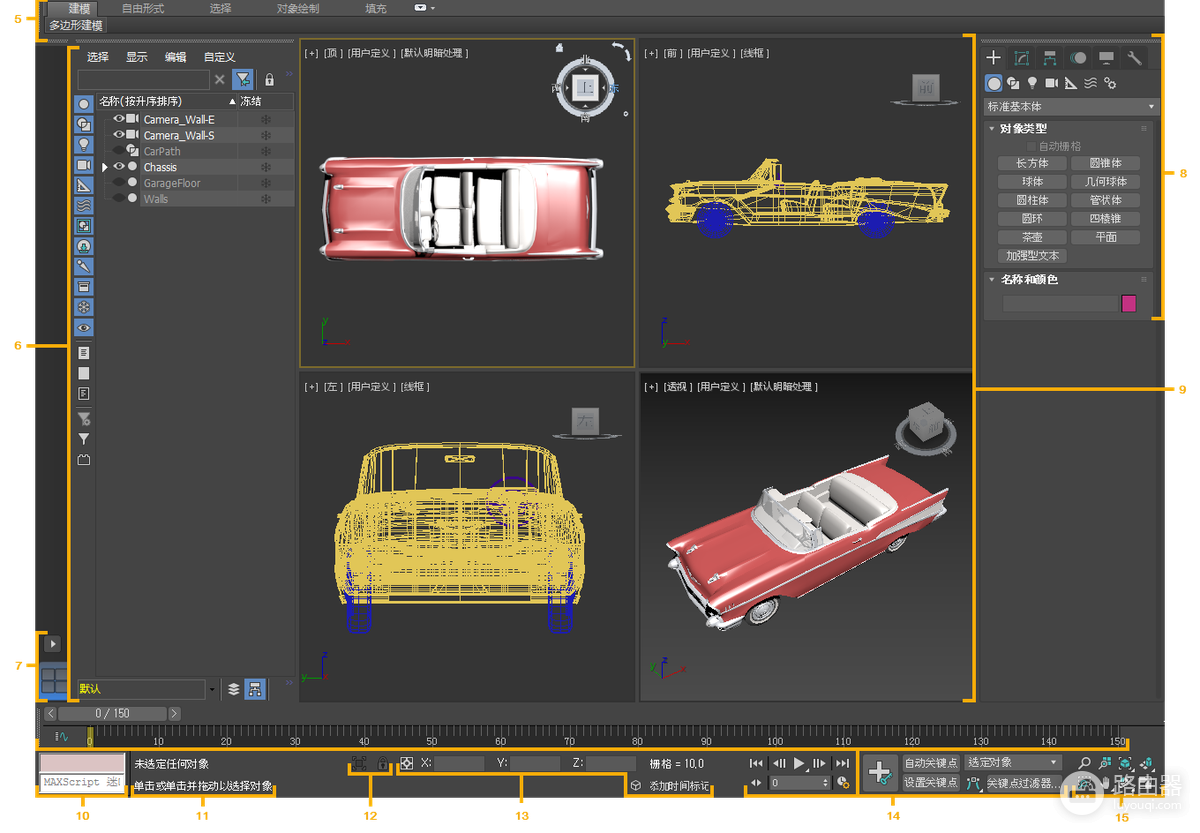
Task: Open the 选定对象 key filter dropdown
Action: pyautogui.click(x=1012, y=763)
